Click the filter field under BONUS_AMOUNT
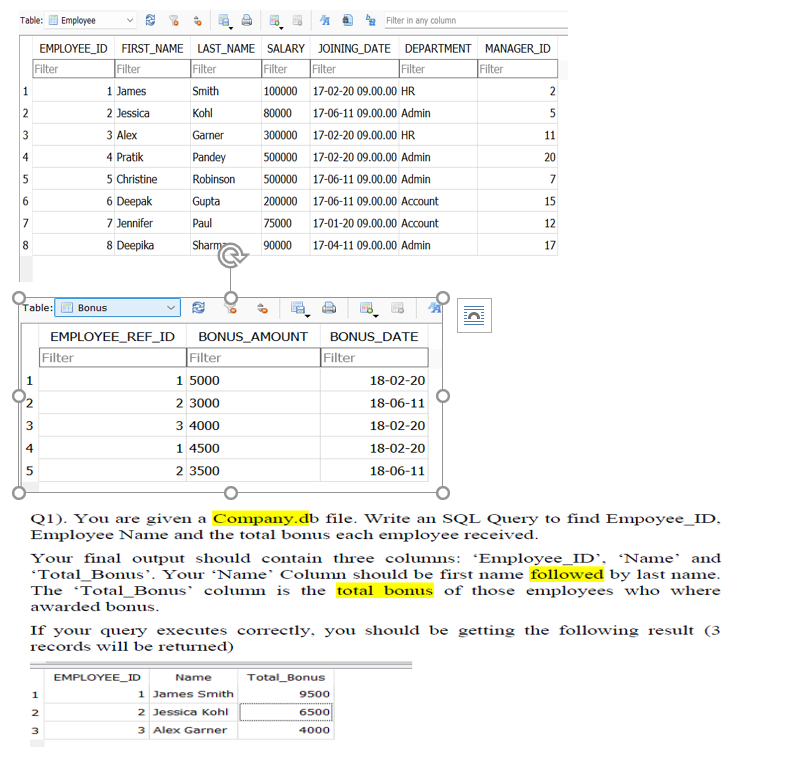Image resolution: width=792 pixels, height=775 pixels. click(x=253, y=358)
